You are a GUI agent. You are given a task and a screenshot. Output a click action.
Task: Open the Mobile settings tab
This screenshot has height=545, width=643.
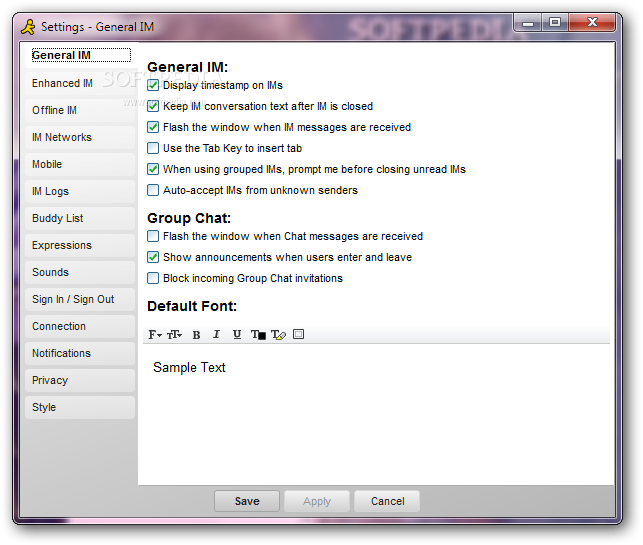click(80, 164)
